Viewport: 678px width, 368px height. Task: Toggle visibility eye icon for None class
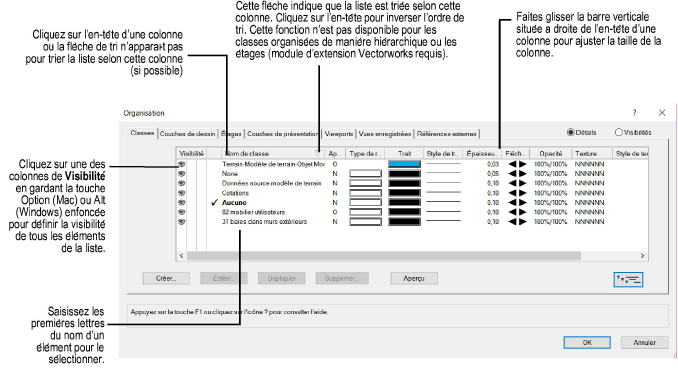[x=182, y=174]
